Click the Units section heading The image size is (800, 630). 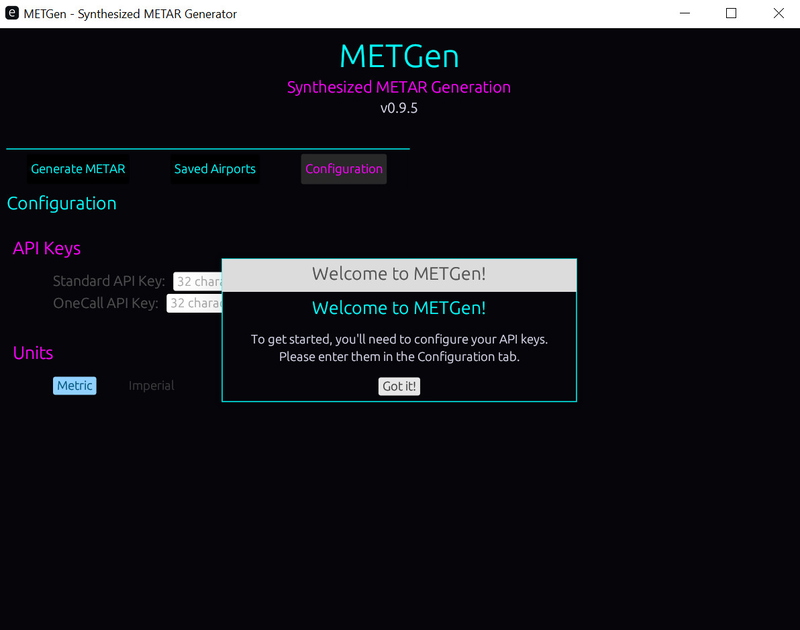[x=33, y=352]
